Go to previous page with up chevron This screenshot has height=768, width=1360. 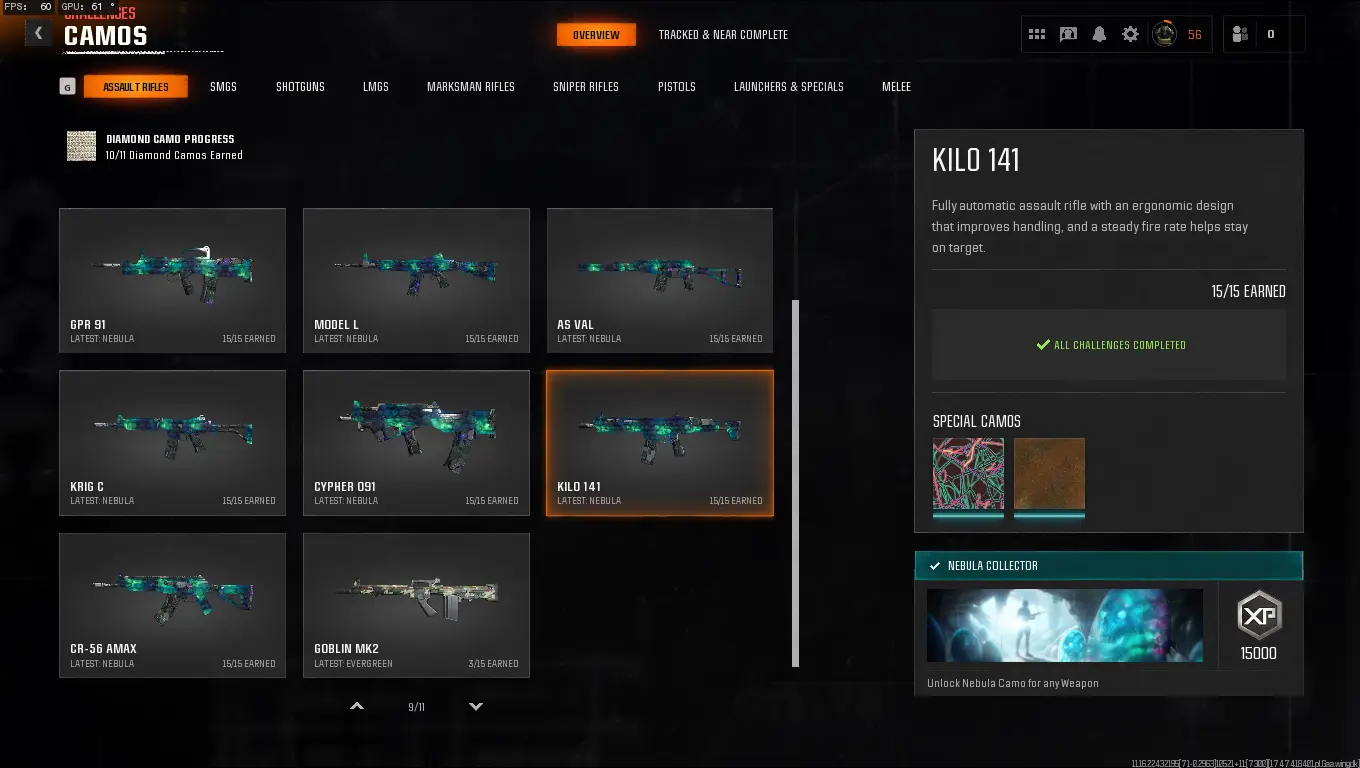(357, 706)
